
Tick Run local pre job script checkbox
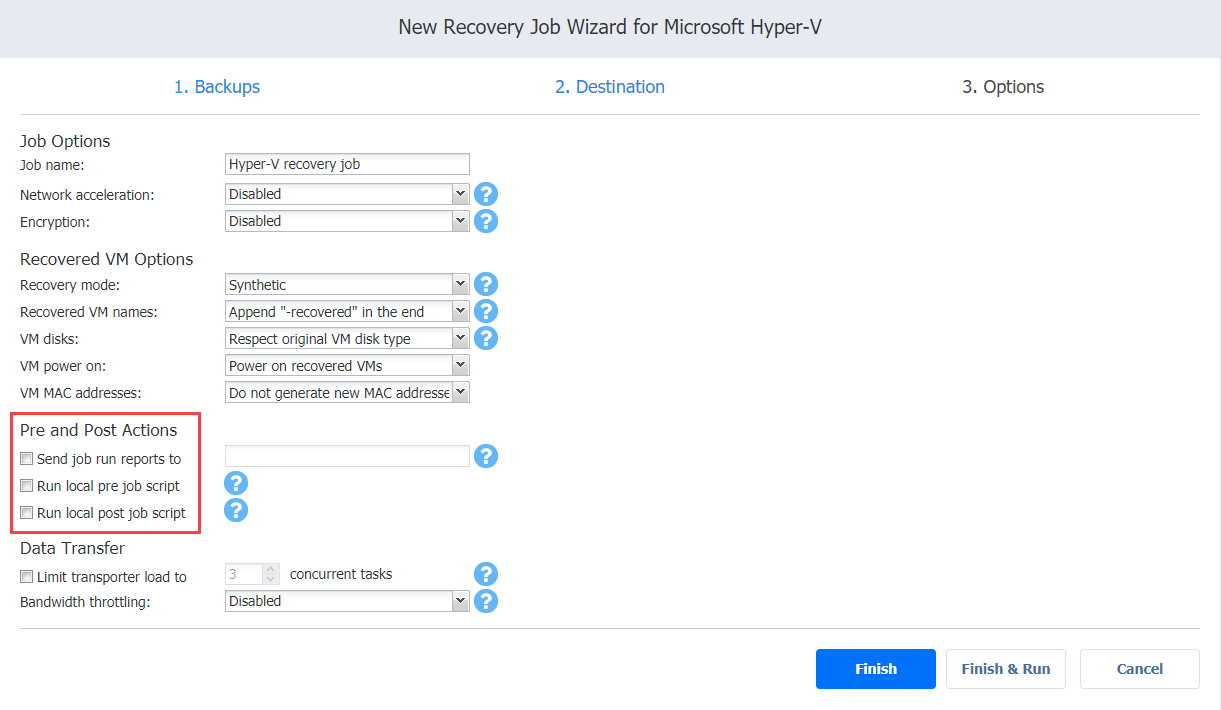click(27, 486)
